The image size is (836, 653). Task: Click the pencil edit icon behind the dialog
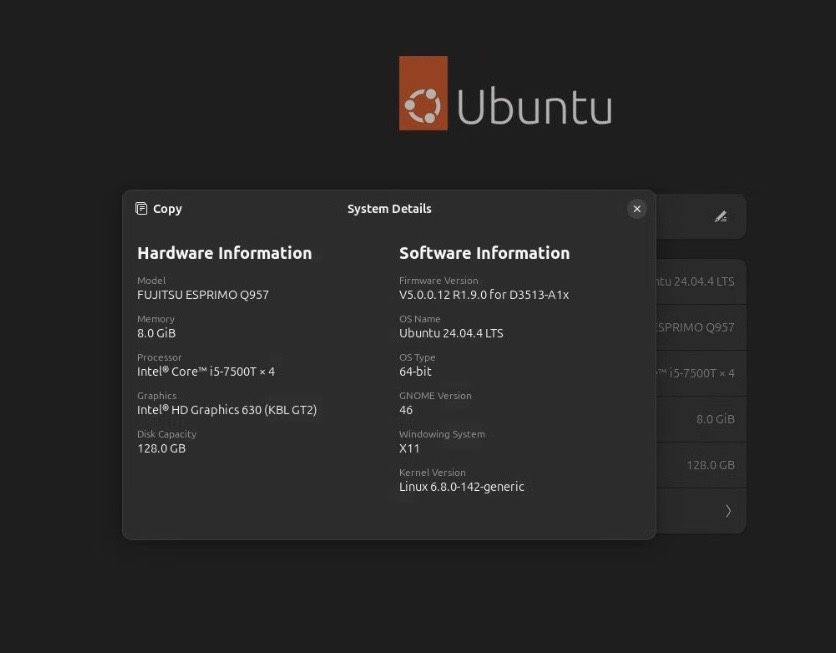(721, 216)
